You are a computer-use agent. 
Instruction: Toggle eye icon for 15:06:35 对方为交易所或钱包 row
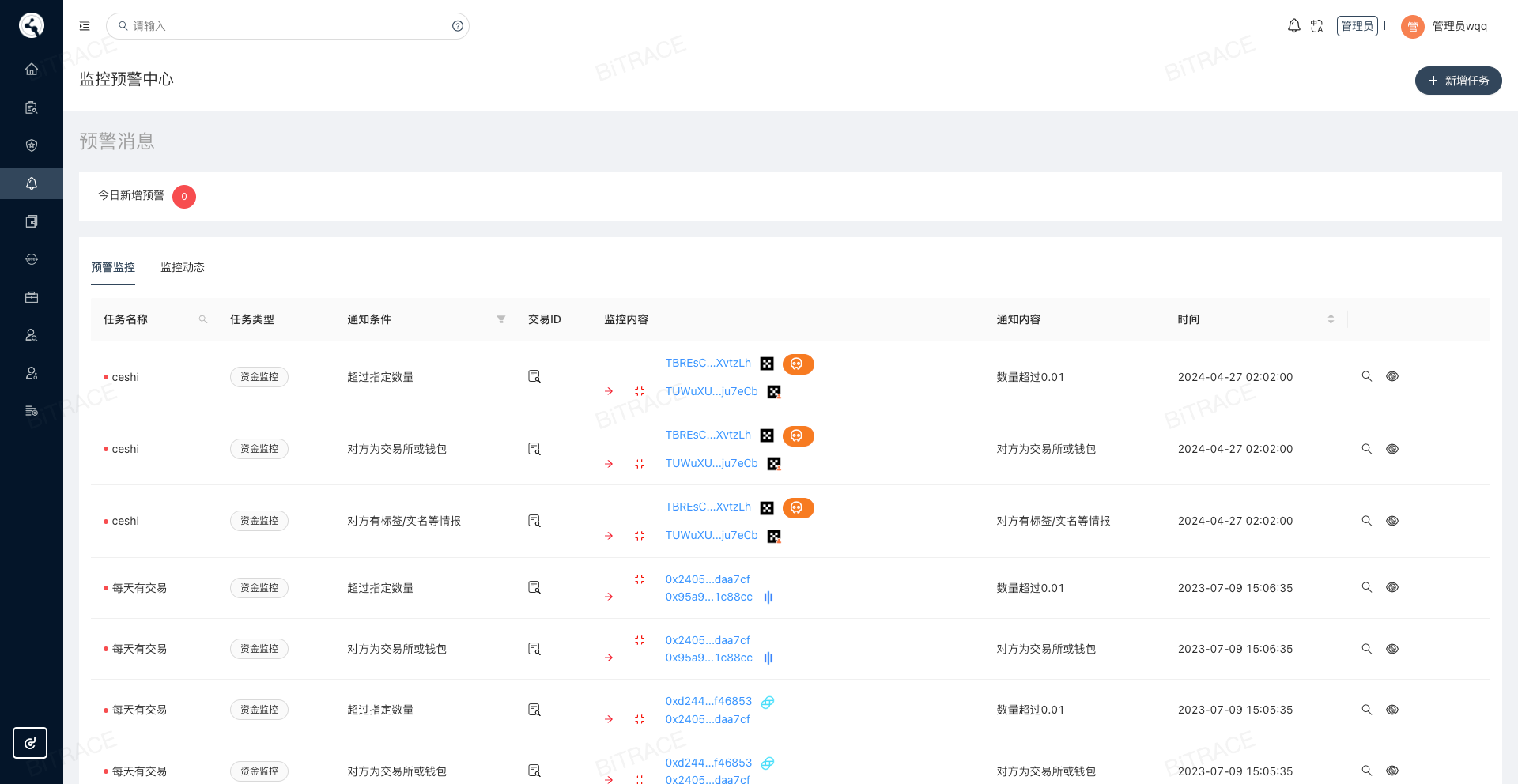click(1392, 649)
